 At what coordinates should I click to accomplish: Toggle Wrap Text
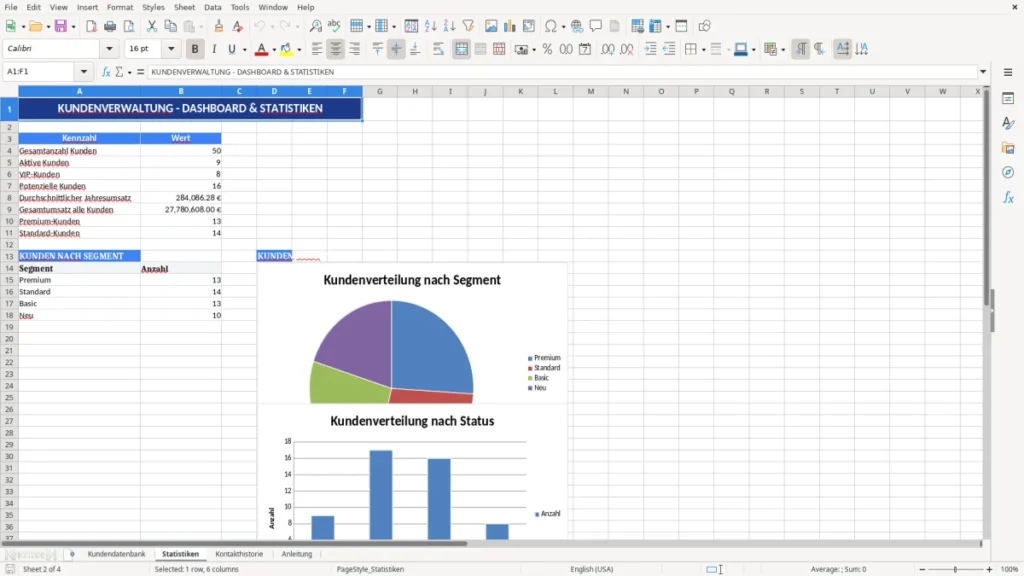438,49
